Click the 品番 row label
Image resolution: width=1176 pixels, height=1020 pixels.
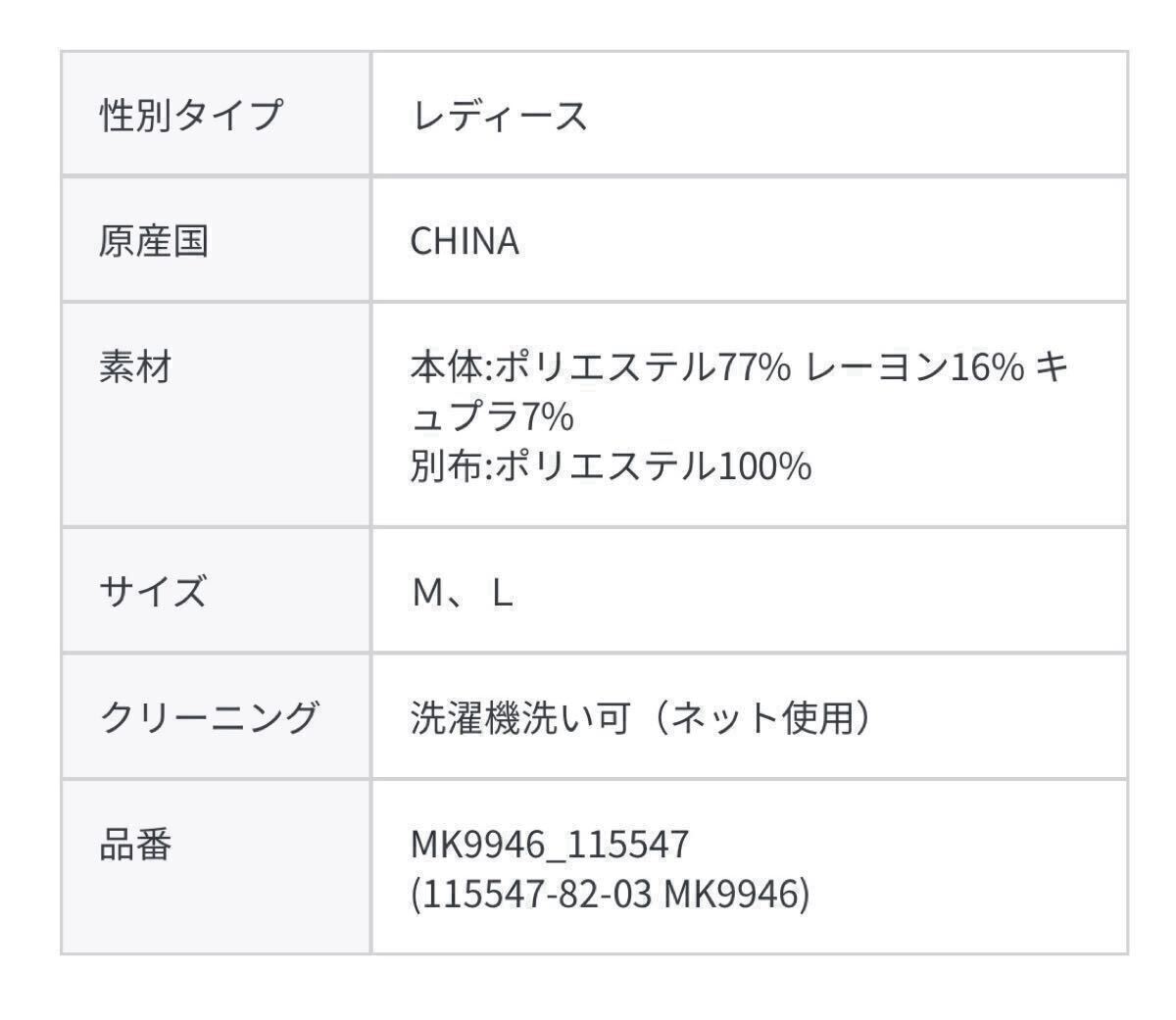point(135,844)
